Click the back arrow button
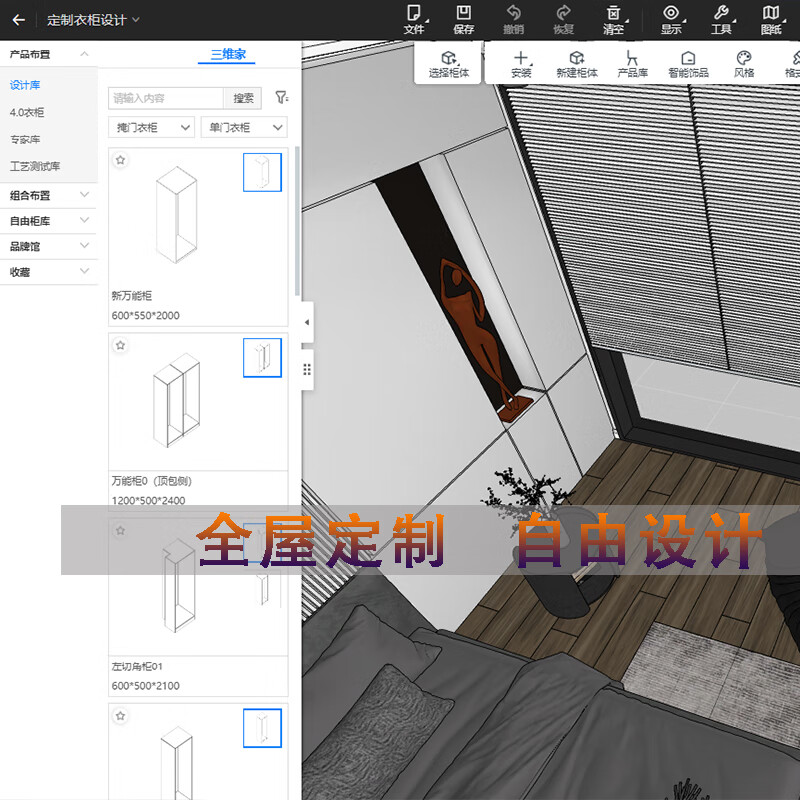 18,19
